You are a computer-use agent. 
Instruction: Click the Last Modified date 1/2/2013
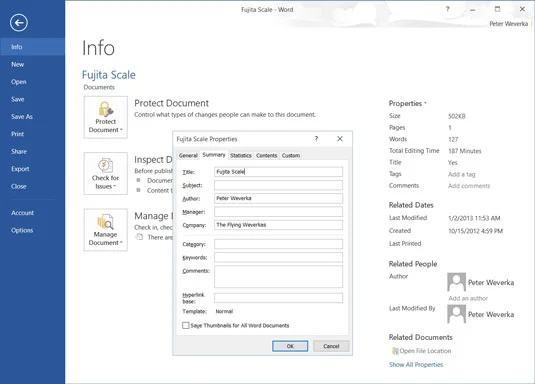[x=474, y=218]
